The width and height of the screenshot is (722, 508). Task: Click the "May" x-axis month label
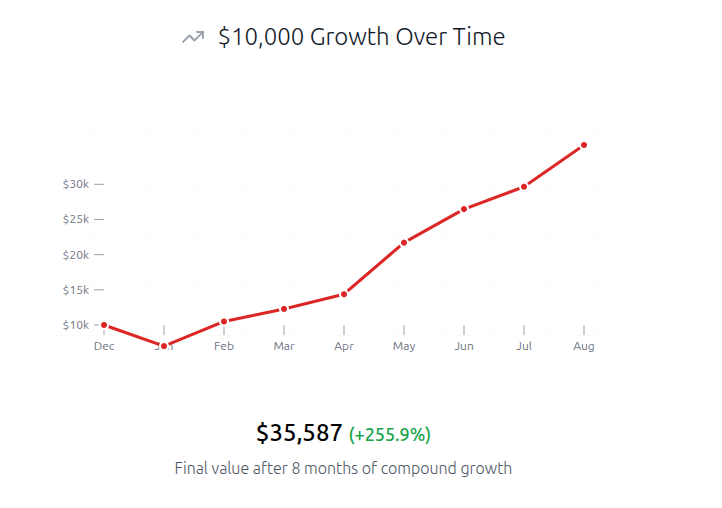404,347
